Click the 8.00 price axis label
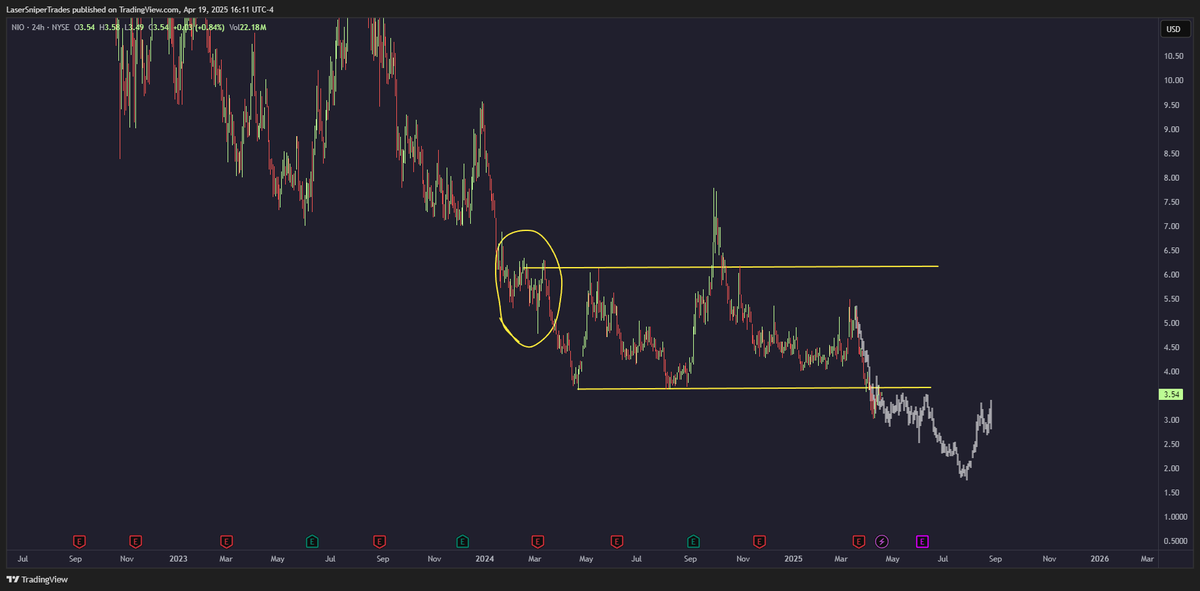 click(1174, 177)
